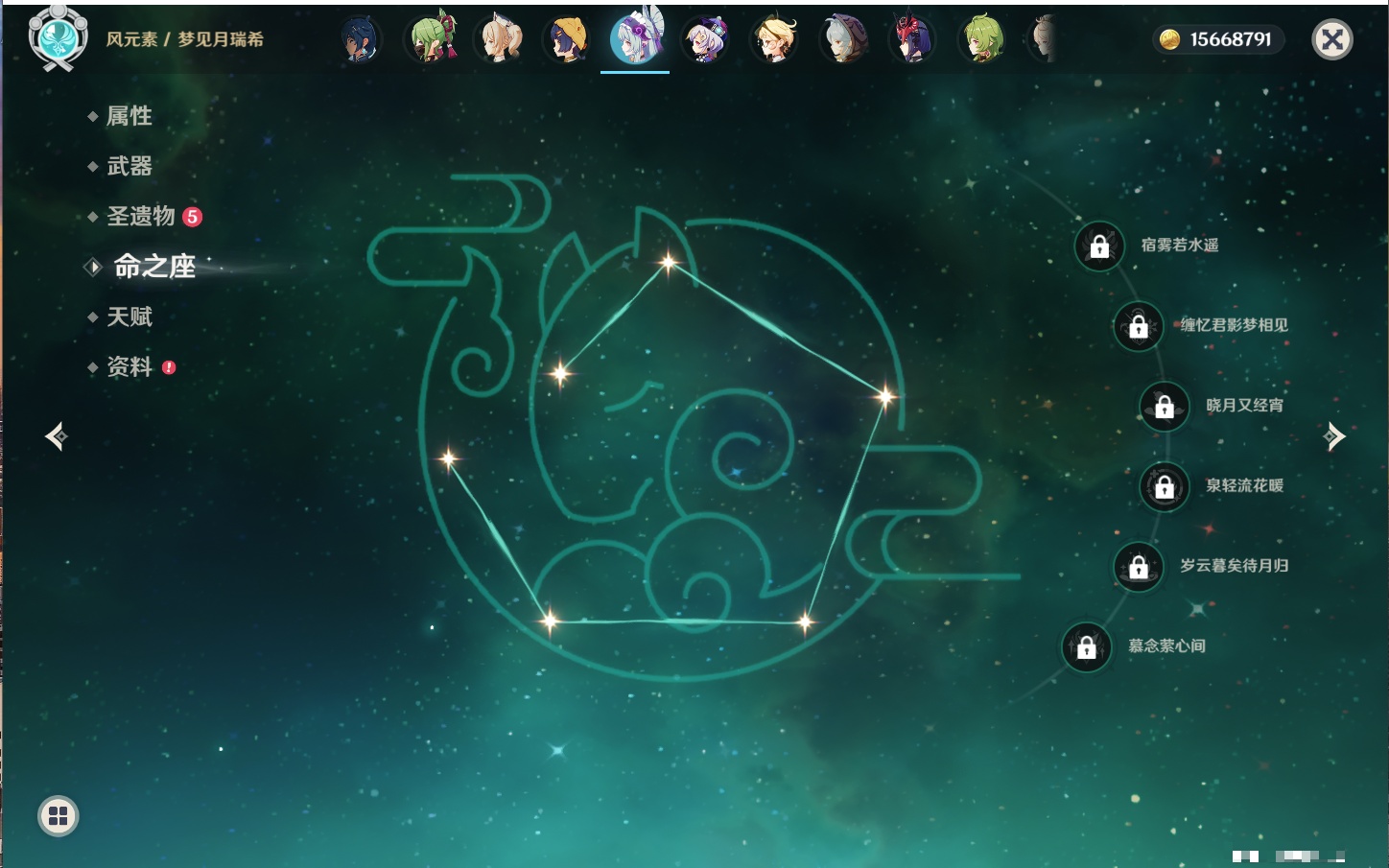Screen dimensions: 1389x868
Task: Open the 资料 profile menu
Action: point(129,366)
